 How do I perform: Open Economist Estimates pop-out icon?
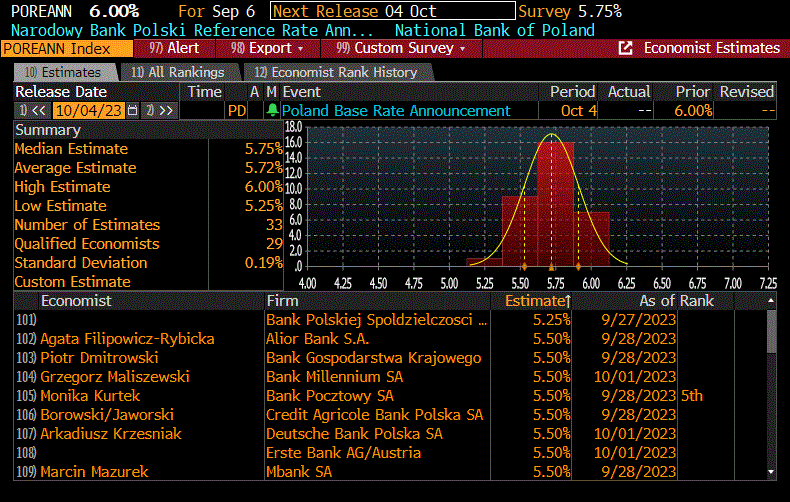point(625,48)
